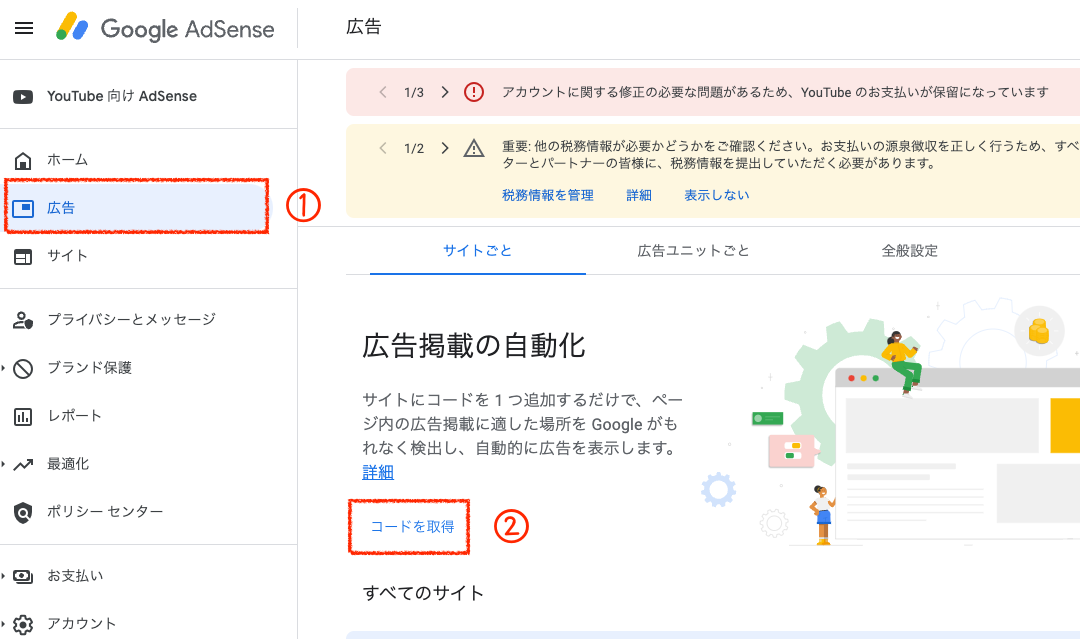Go to previous alert in 1/3 banner

[383, 92]
